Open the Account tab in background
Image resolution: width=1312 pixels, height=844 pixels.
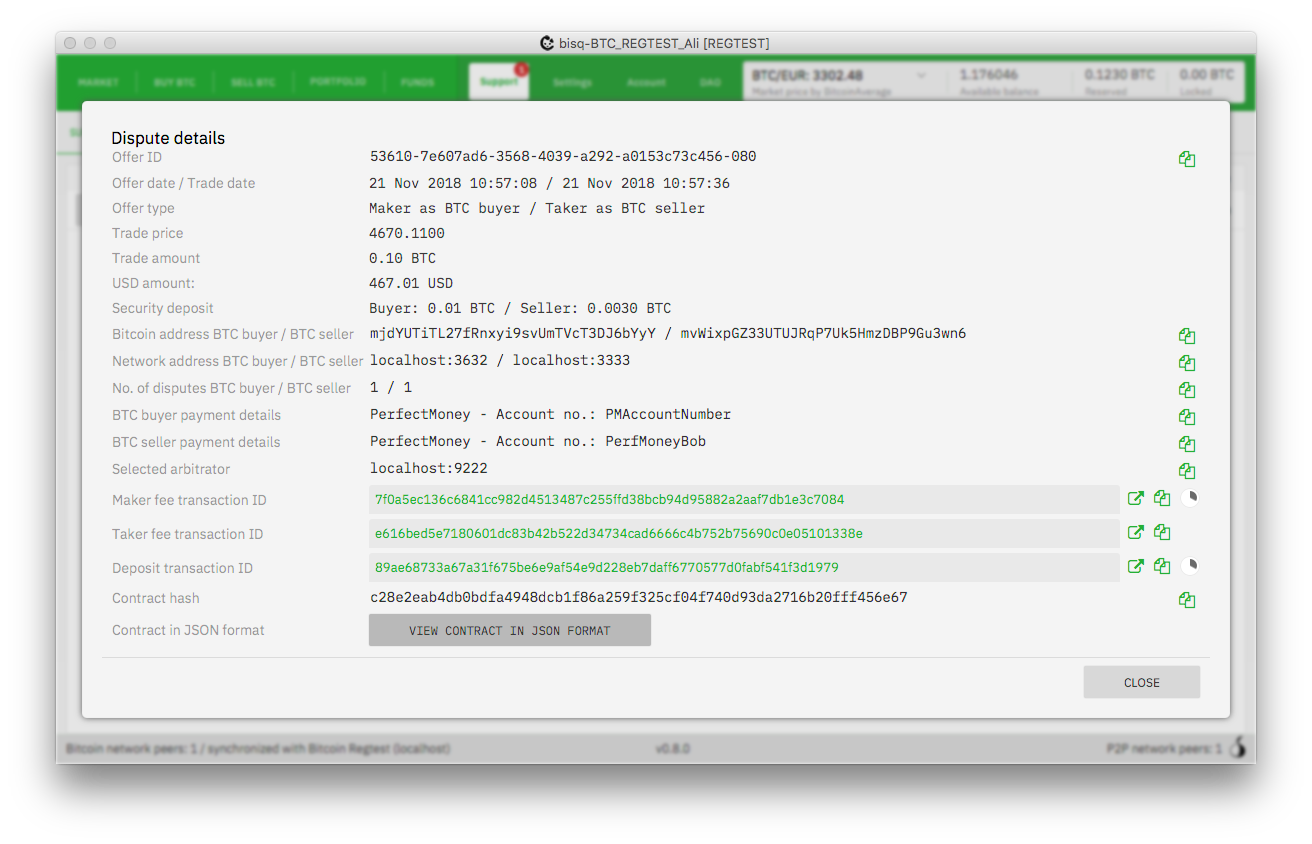coord(646,82)
